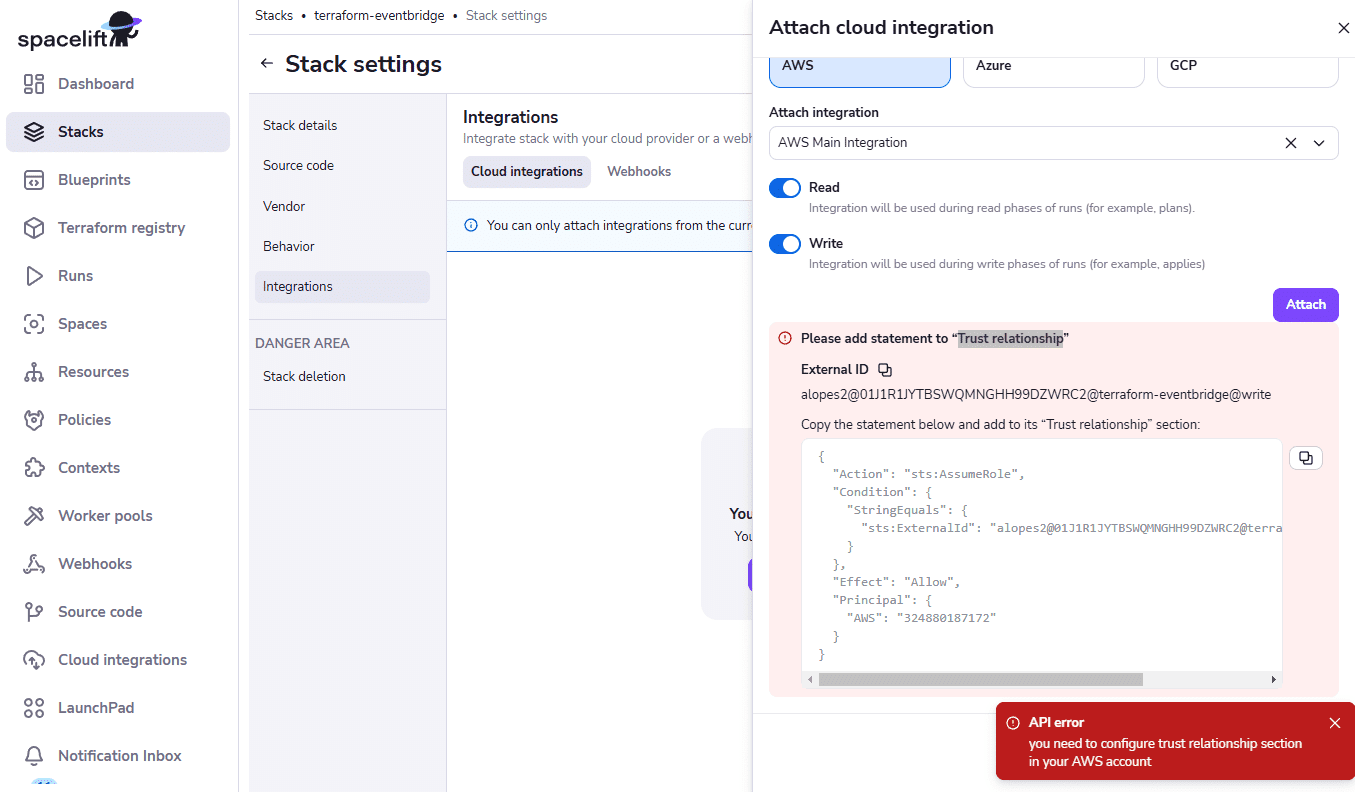
Task: Open Terraform registry from the sidebar
Action: point(118,228)
